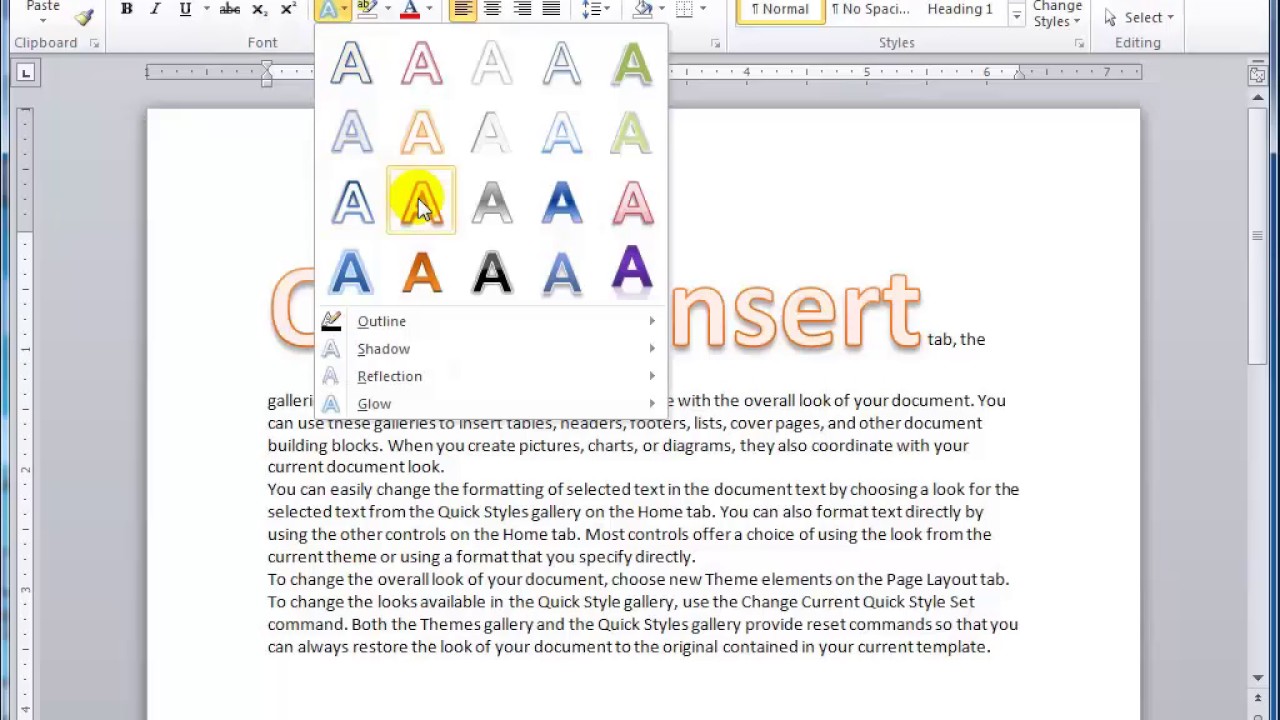1280x720 pixels.
Task: Choose the purple letter A text effect
Action: tap(631, 270)
